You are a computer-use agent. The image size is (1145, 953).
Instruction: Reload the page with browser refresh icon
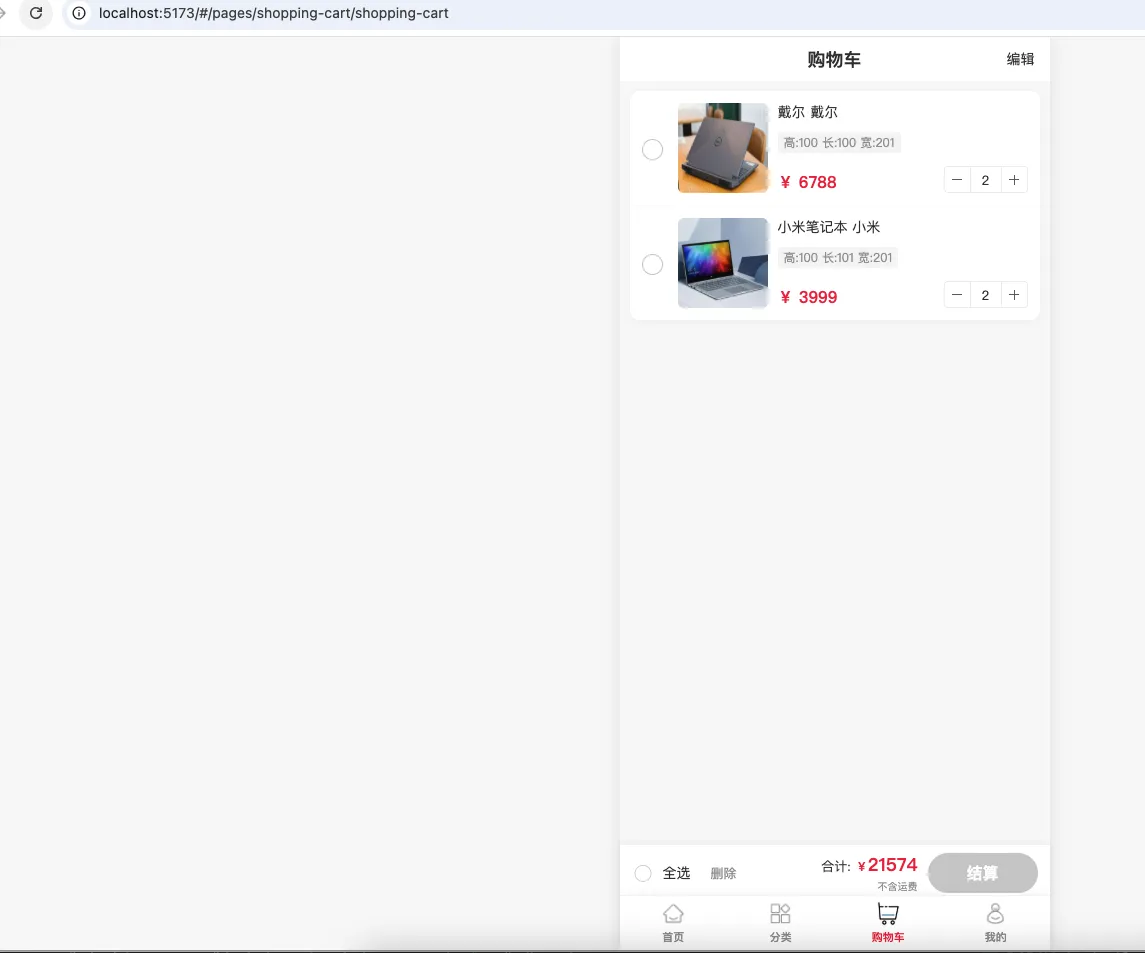coord(36,14)
